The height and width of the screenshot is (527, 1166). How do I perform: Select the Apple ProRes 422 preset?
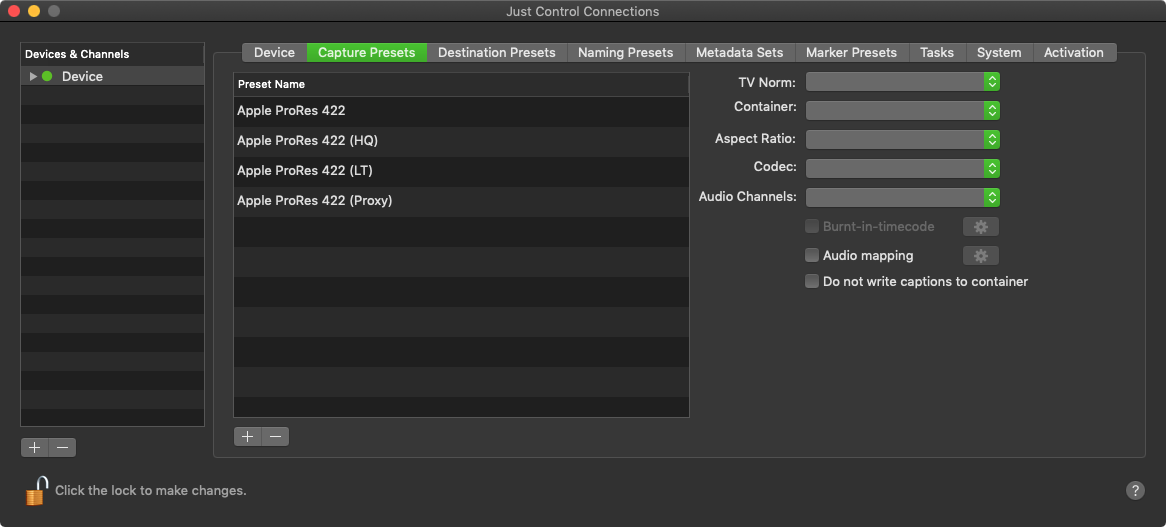(x=461, y=111)
